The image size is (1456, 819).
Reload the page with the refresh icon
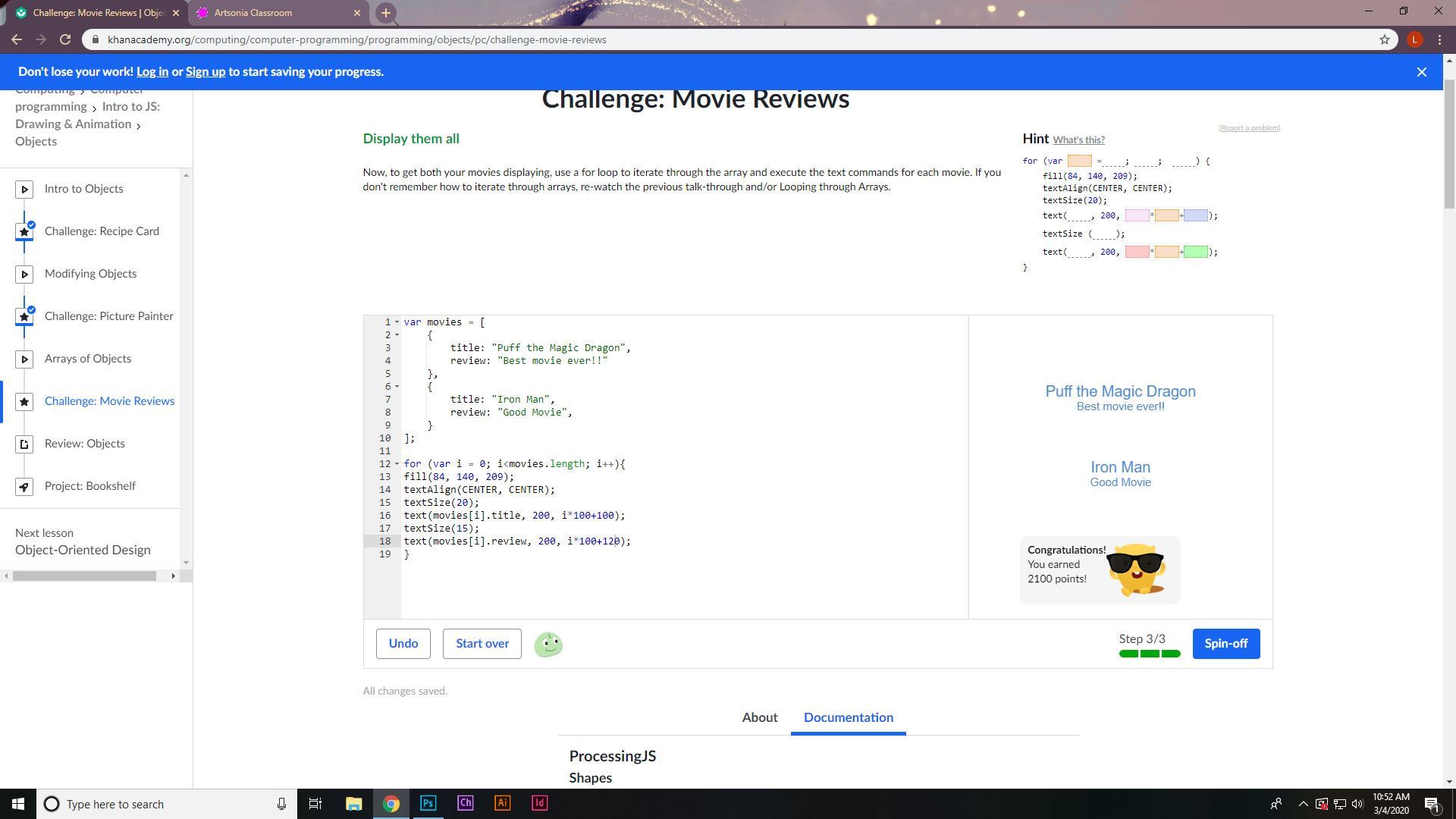point(65,39)
